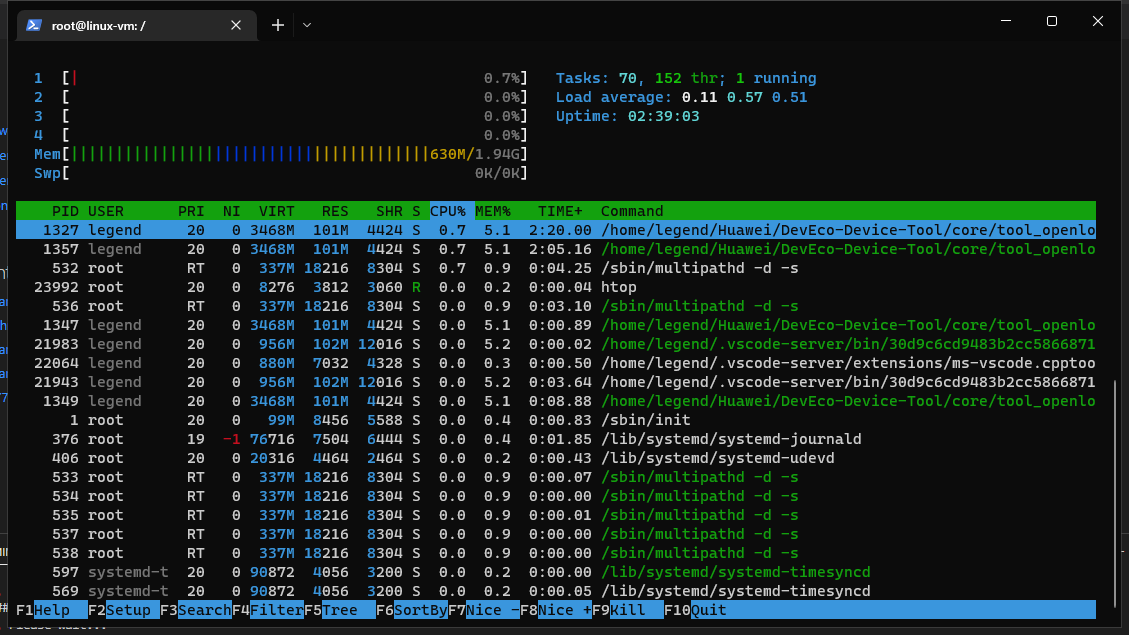Image resolution: width=1129 pixels, height=635 pixels.
Task: Click F1 Help in htop footer
Action: (52, 610)
